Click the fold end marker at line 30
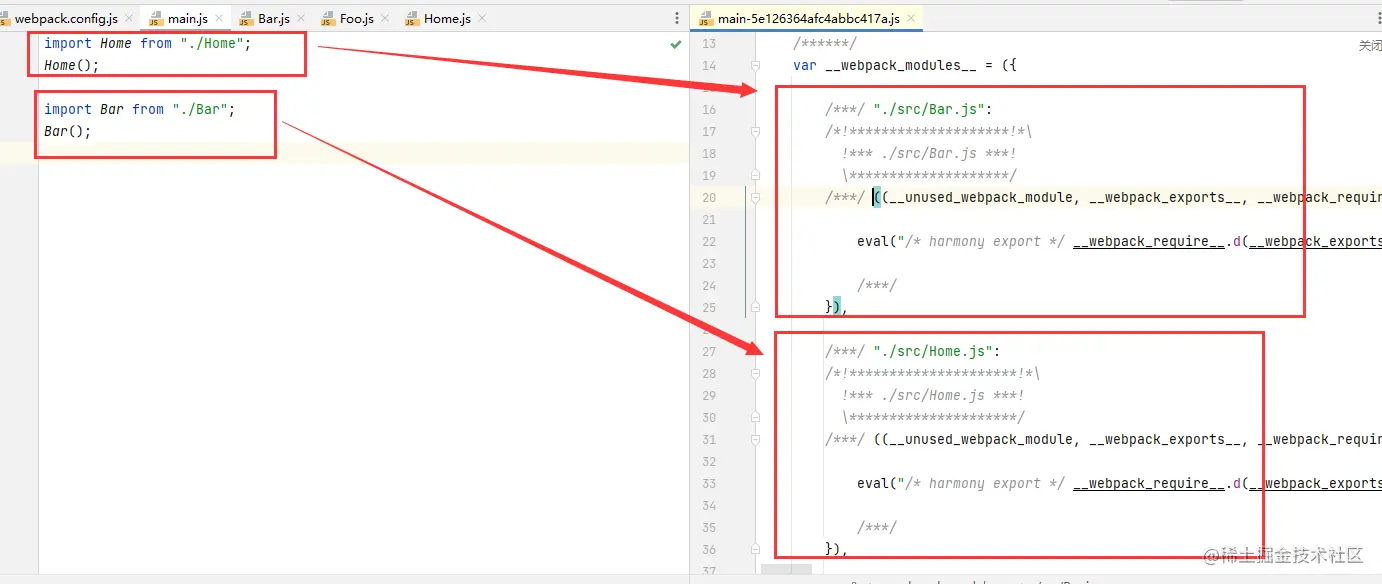 (x=756, y=418)
